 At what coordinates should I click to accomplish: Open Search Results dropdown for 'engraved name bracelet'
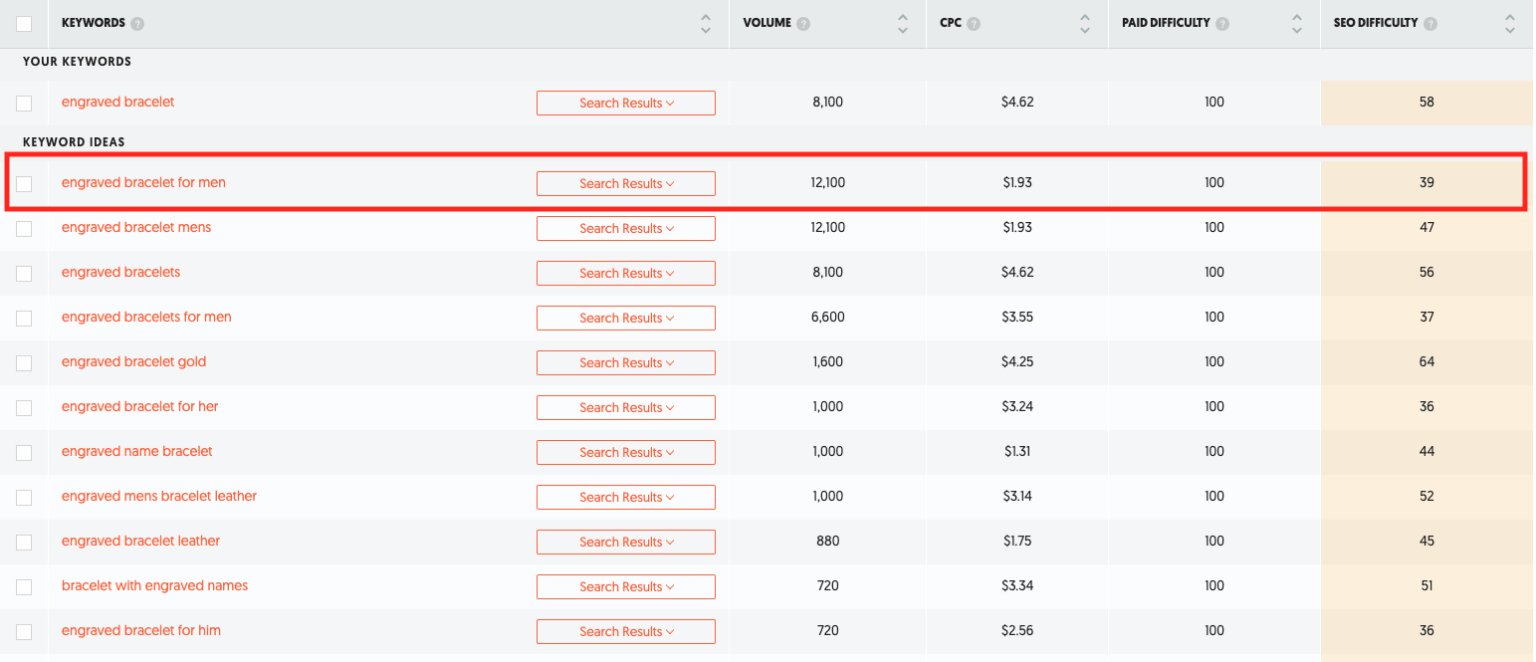(x=626, y=452)
